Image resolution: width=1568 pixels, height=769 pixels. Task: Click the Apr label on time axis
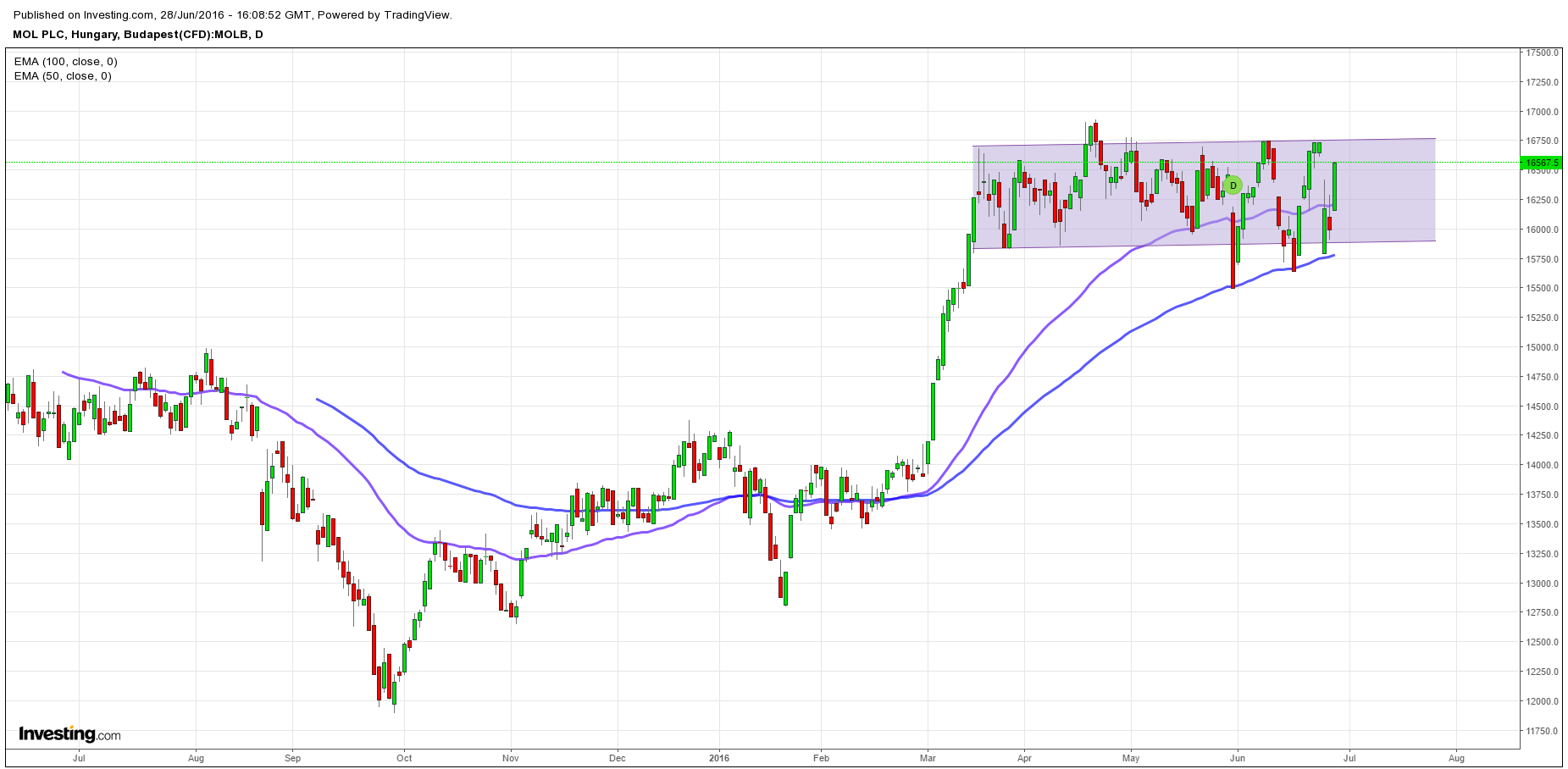(x=1024, y=758)
